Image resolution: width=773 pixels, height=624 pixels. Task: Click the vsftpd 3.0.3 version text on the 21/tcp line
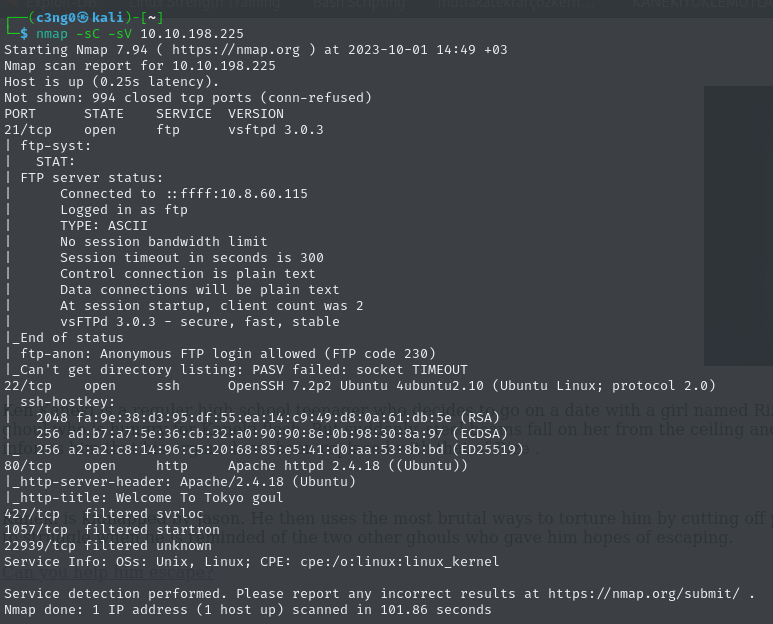pos(275,129)
